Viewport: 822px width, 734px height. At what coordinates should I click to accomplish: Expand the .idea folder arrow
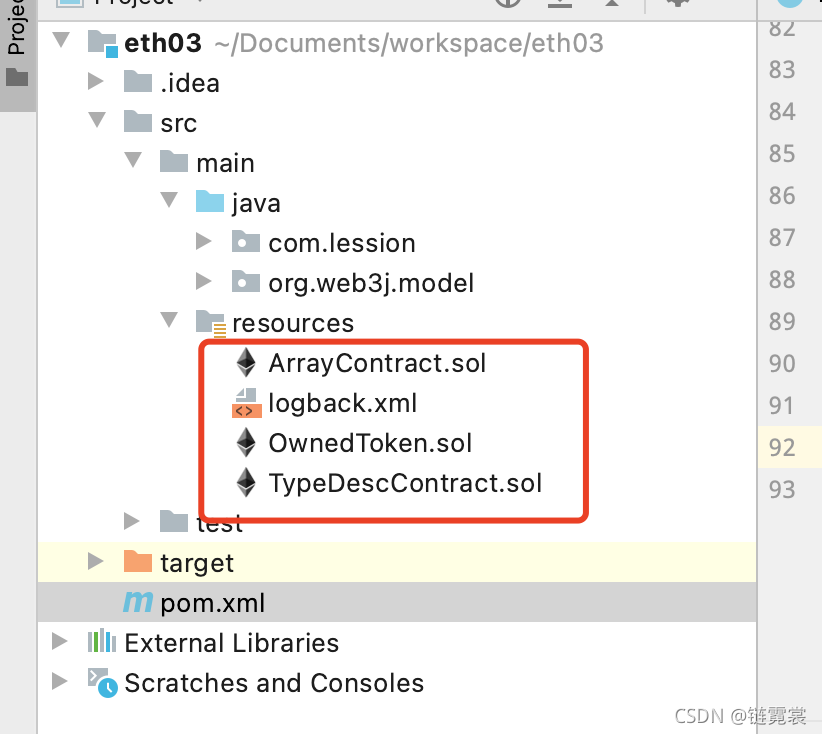pos(95,81)
